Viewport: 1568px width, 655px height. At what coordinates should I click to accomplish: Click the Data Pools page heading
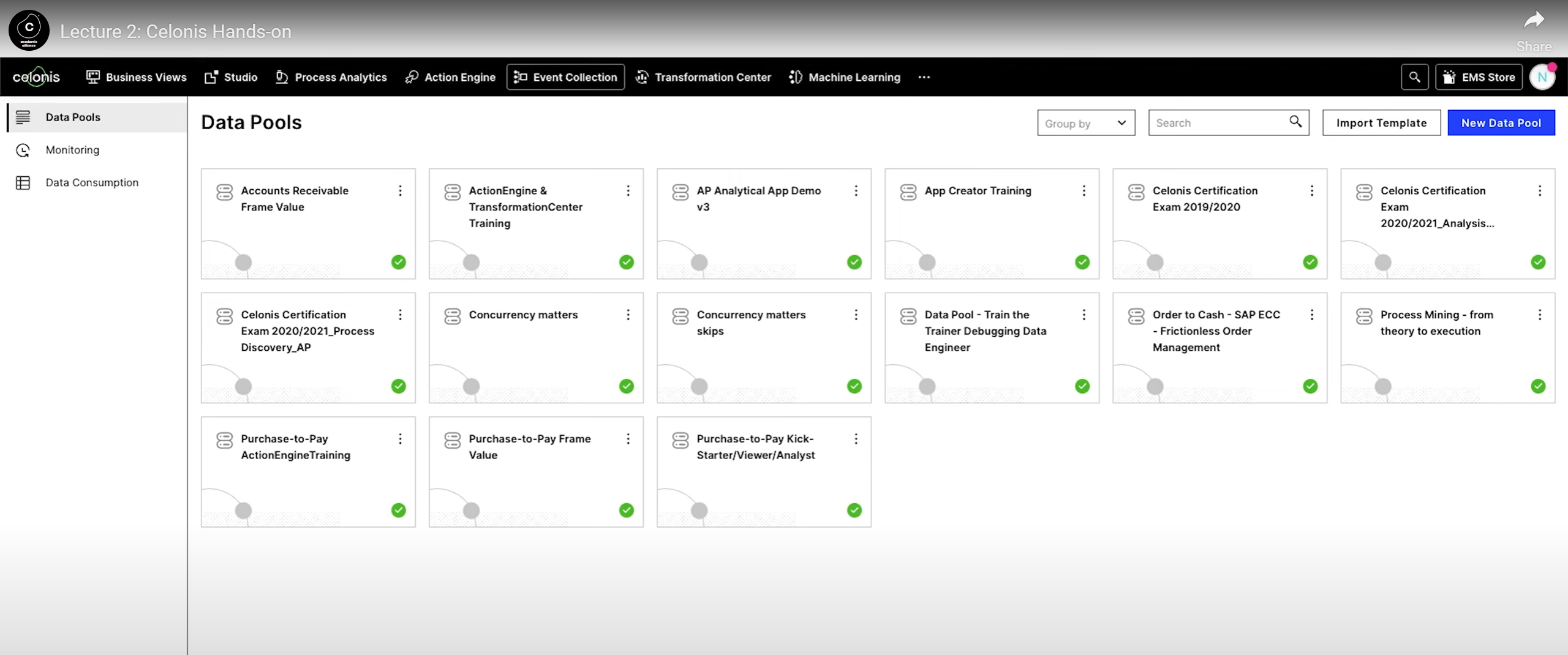(251, 122)
